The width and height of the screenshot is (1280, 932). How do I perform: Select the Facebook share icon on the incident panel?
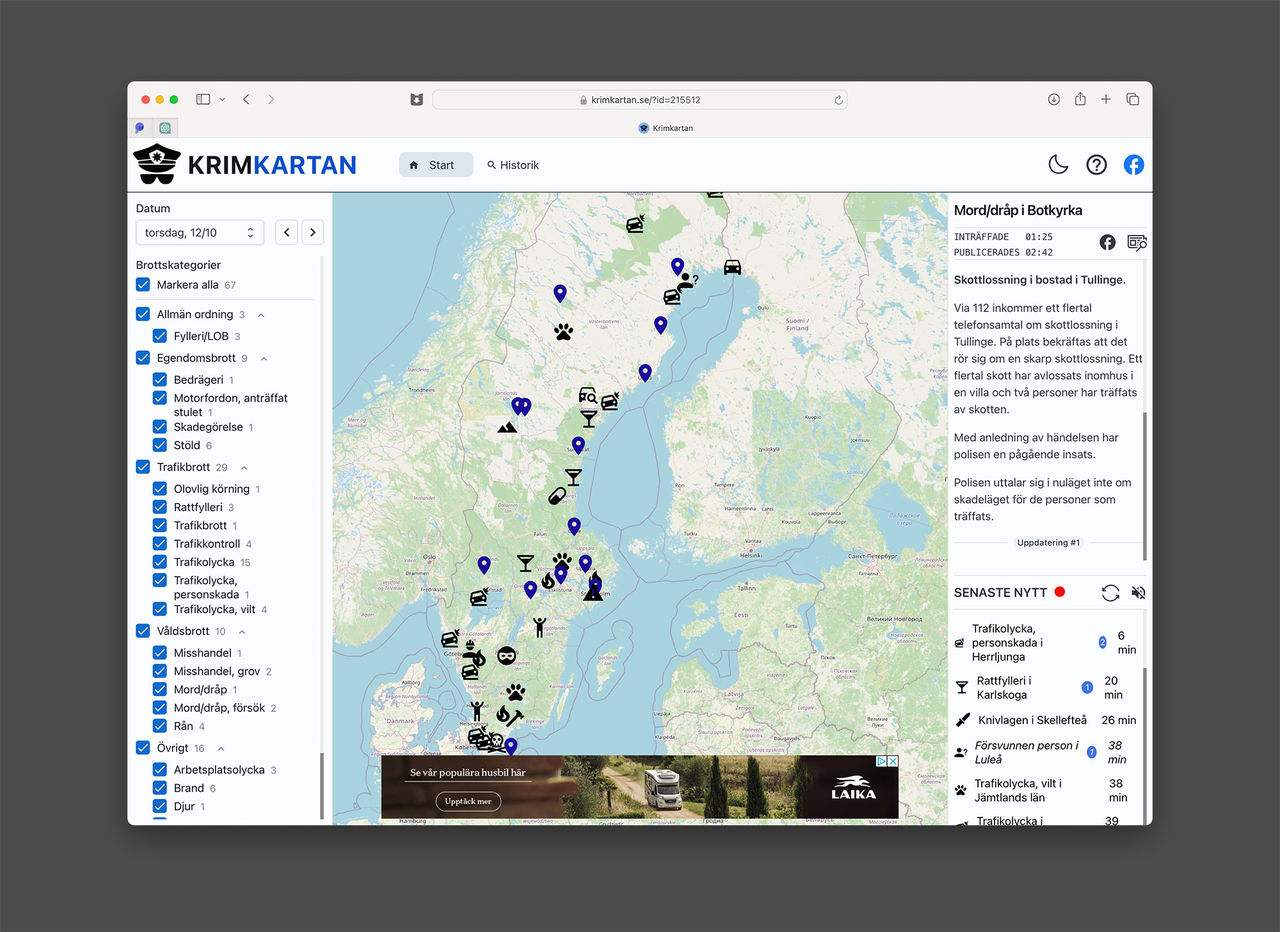1108,242
